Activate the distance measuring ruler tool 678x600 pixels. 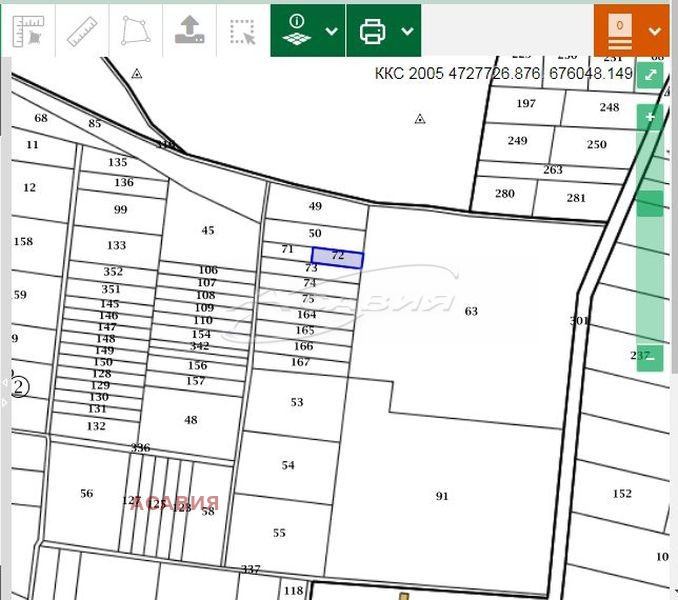coord(82,31)
